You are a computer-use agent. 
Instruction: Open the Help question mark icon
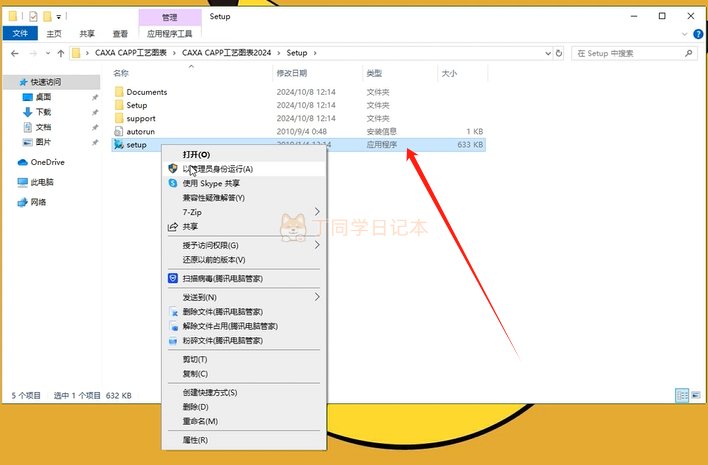(698, 34)
